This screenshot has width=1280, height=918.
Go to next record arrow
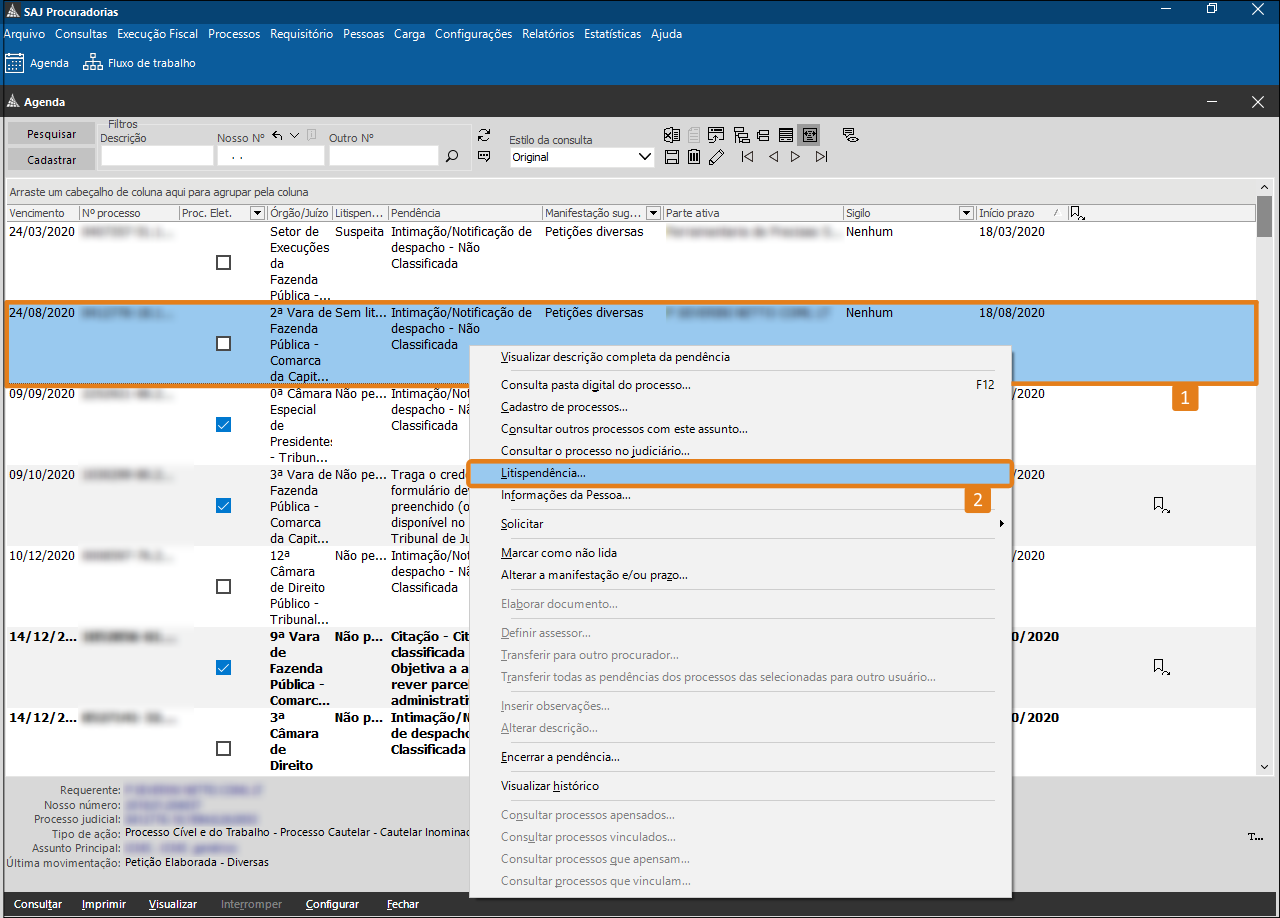click(x=795, y=157)
